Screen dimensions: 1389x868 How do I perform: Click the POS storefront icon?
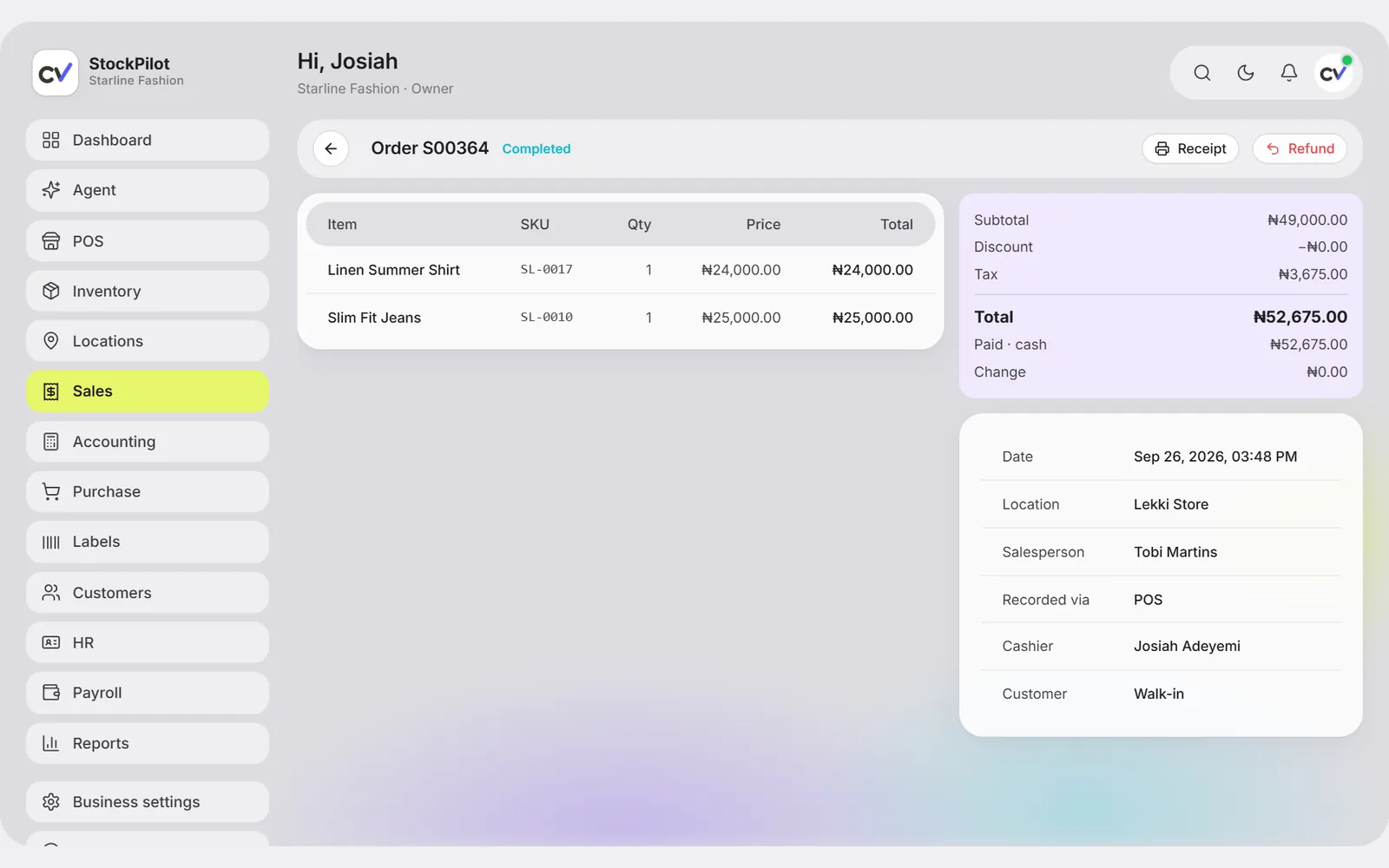coord(51,240)
